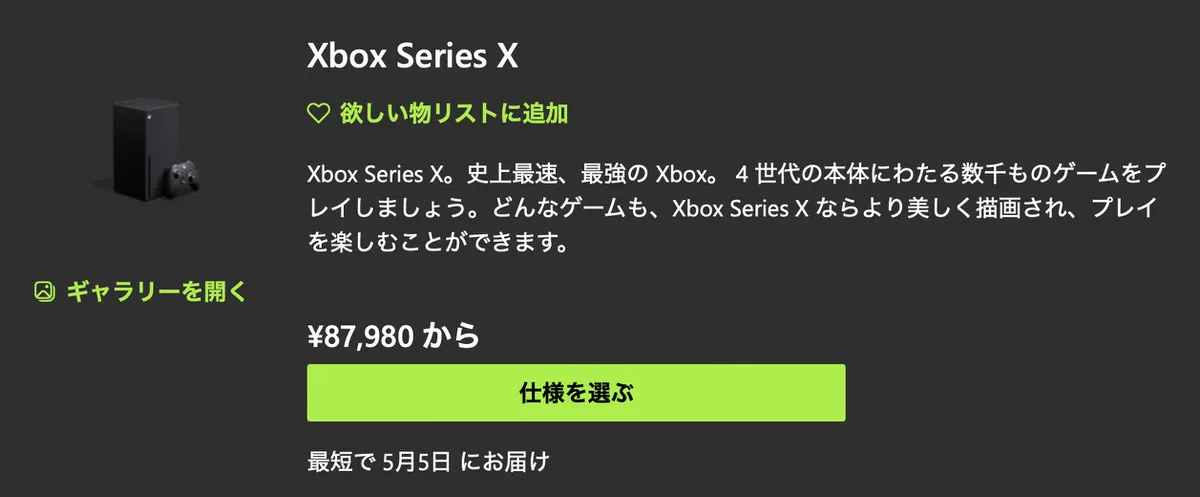Click ギャラリー word under product image
Screen dimensions: 1200x497
(120, 292)
